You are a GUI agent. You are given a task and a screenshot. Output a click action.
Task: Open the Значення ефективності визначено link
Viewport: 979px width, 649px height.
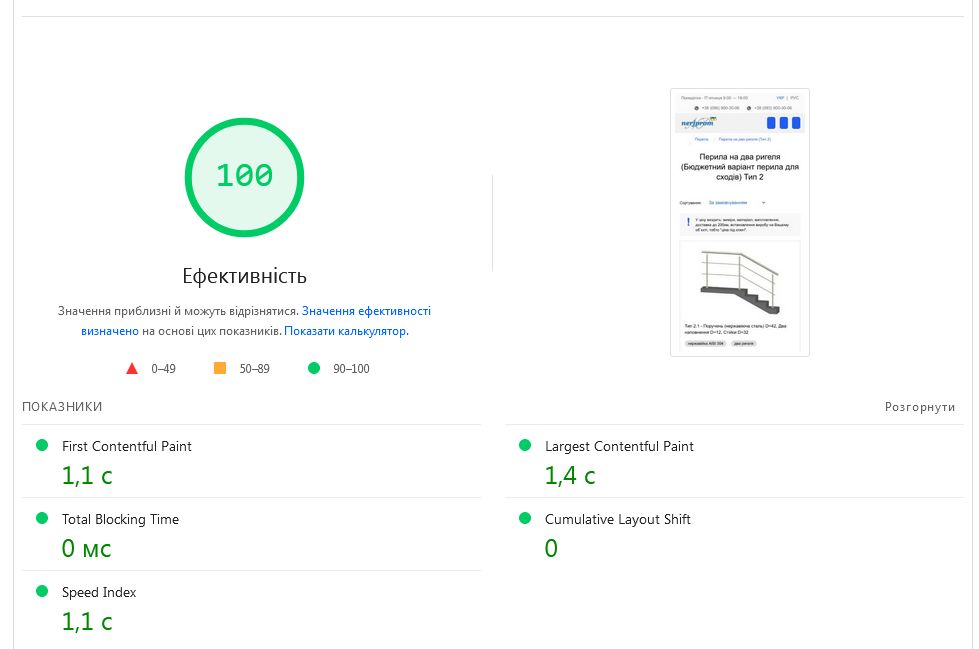point(366,311)
